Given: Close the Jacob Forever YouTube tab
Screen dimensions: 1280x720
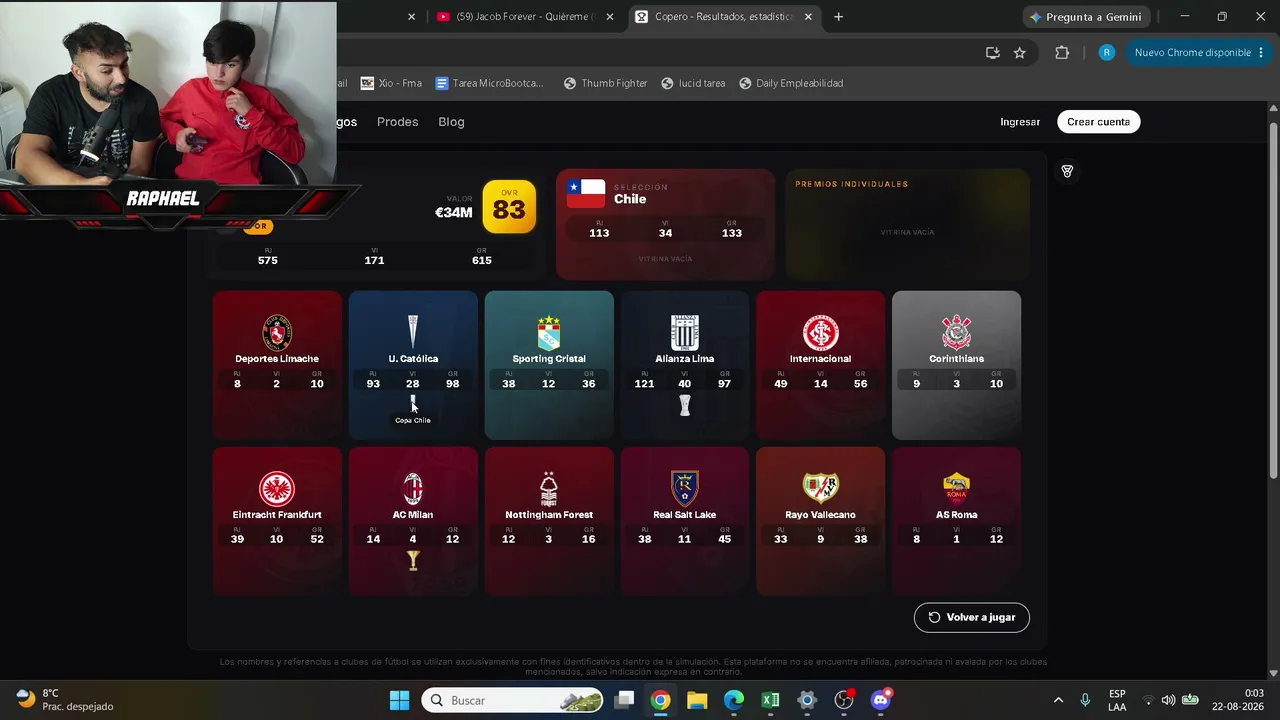Looking at the screenshot, I should pos(610,17).
